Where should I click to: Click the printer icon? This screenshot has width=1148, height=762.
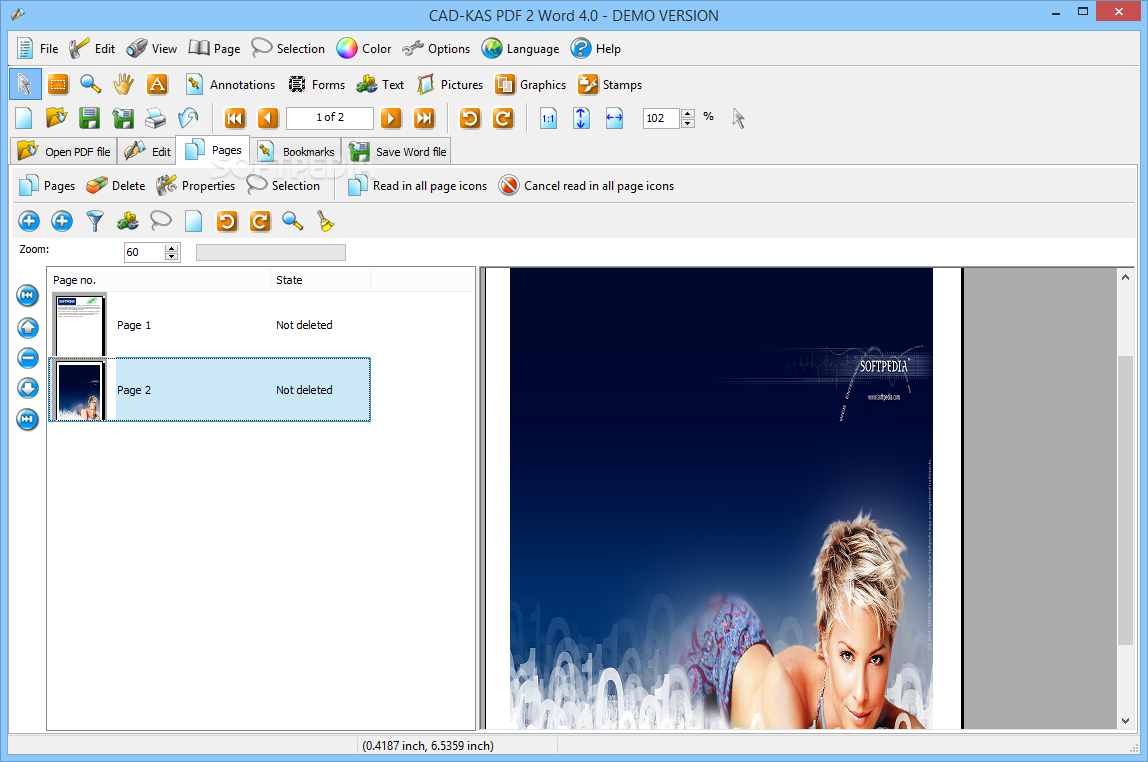click(155, 118)
